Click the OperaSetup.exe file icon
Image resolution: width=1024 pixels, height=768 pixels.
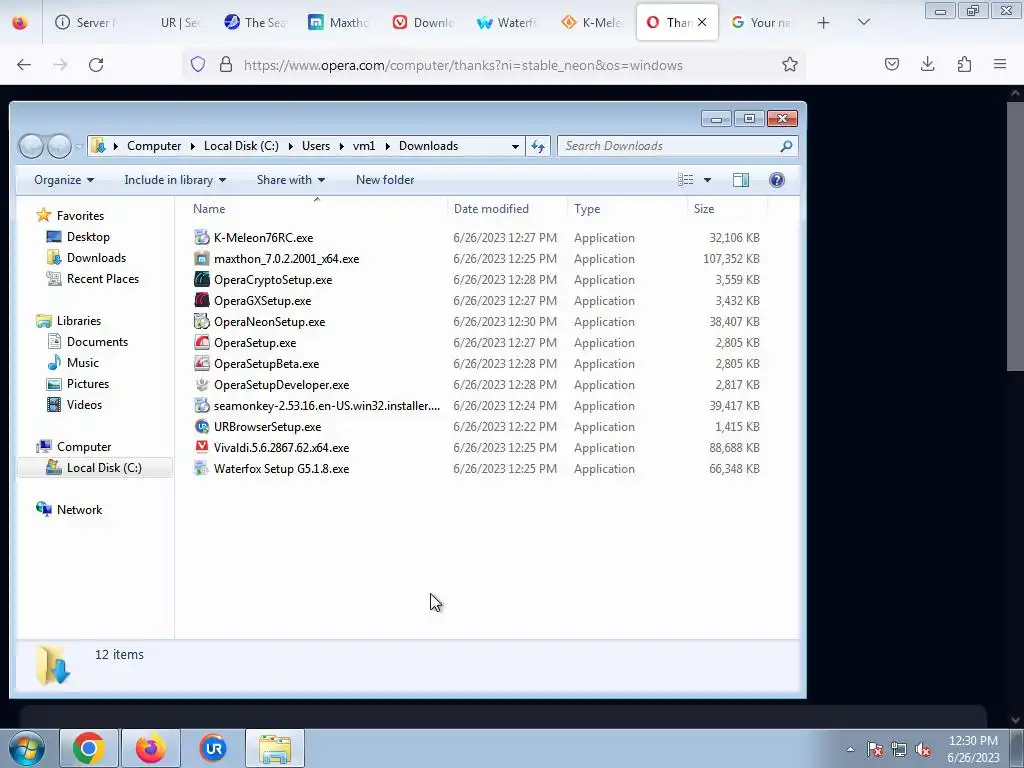202,343
